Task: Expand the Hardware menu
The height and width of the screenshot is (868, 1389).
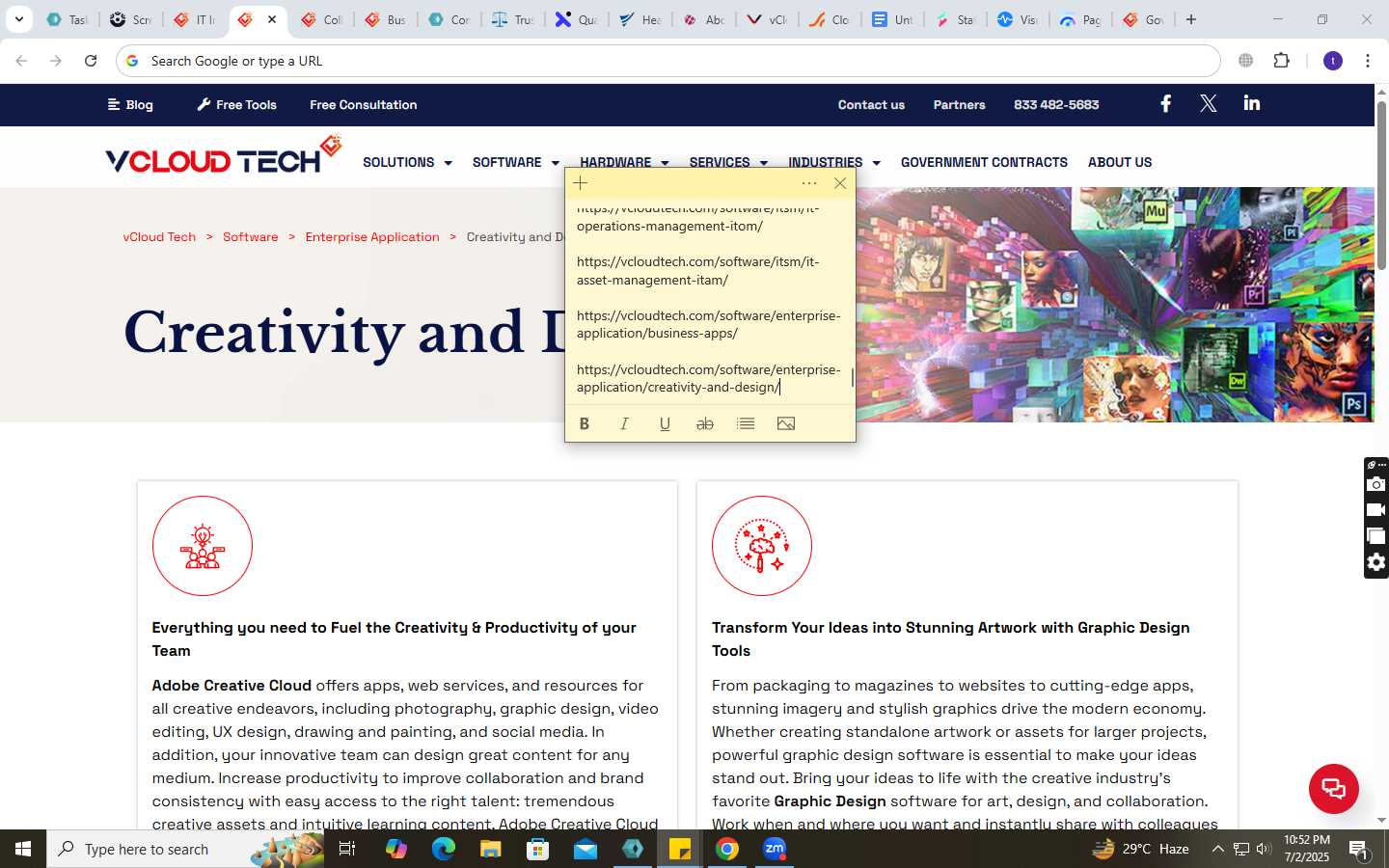Action: tap(624, 161)
